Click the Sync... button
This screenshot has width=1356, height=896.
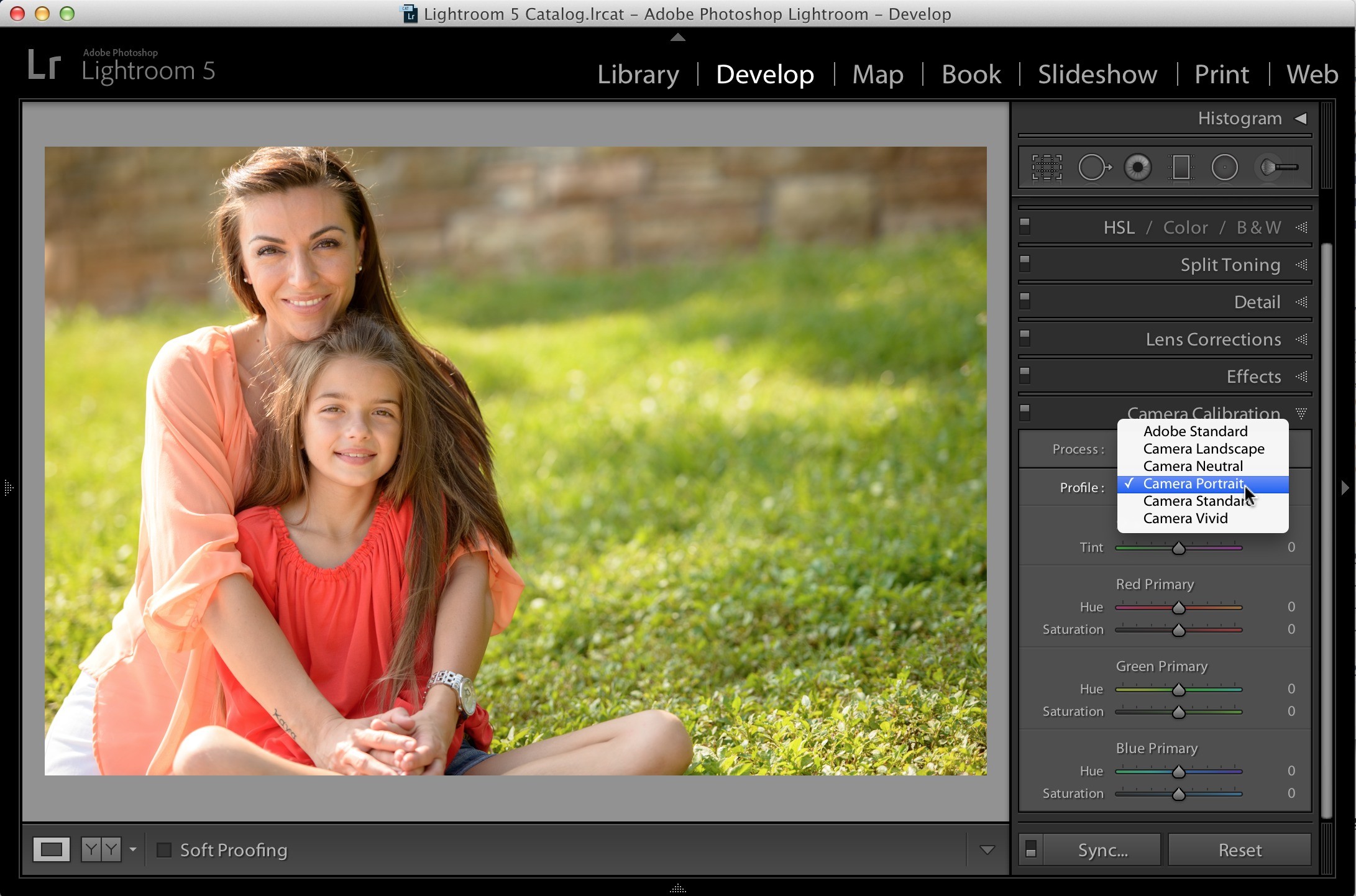pyautogui.click(x=1102, y=850)
